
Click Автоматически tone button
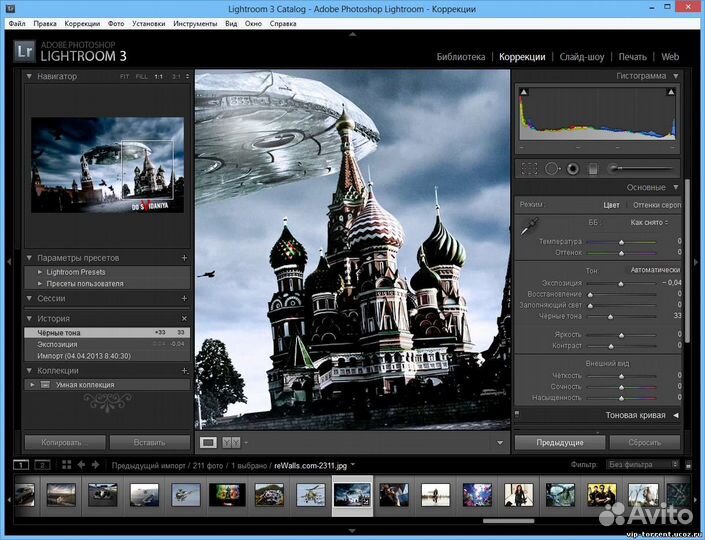click(655, 270)
